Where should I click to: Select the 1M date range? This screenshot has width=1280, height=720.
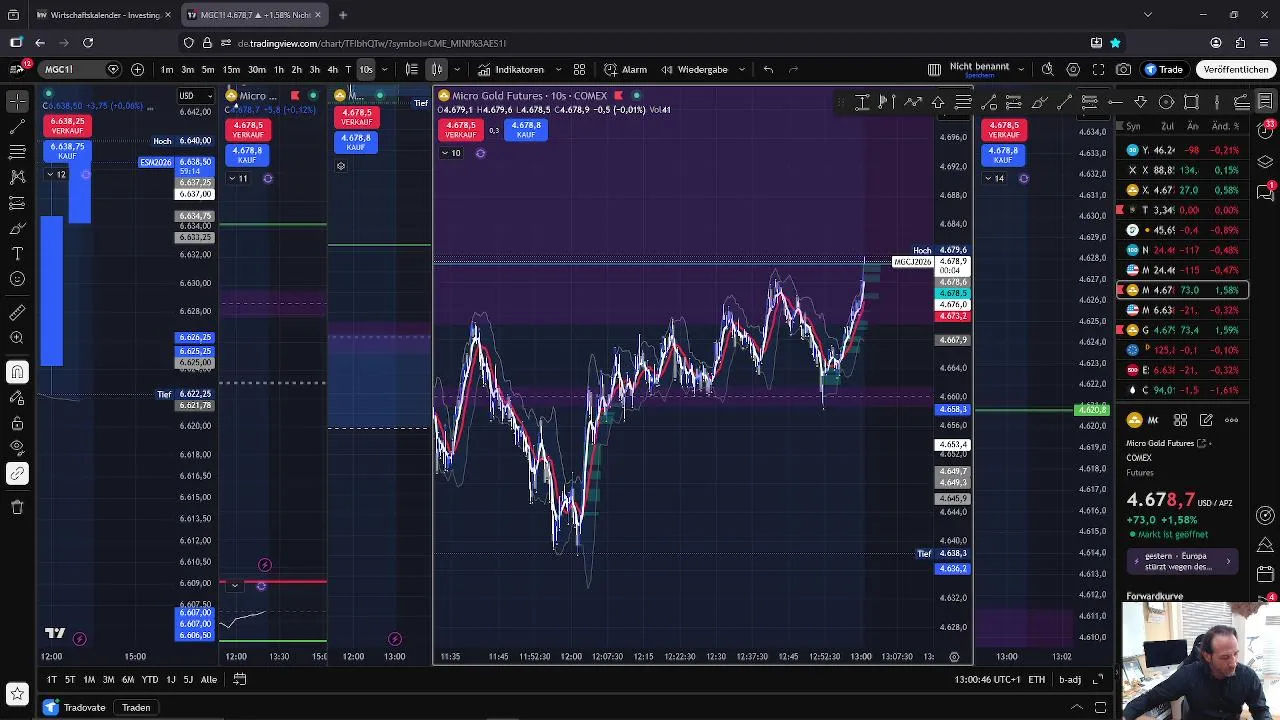point(89,679)
